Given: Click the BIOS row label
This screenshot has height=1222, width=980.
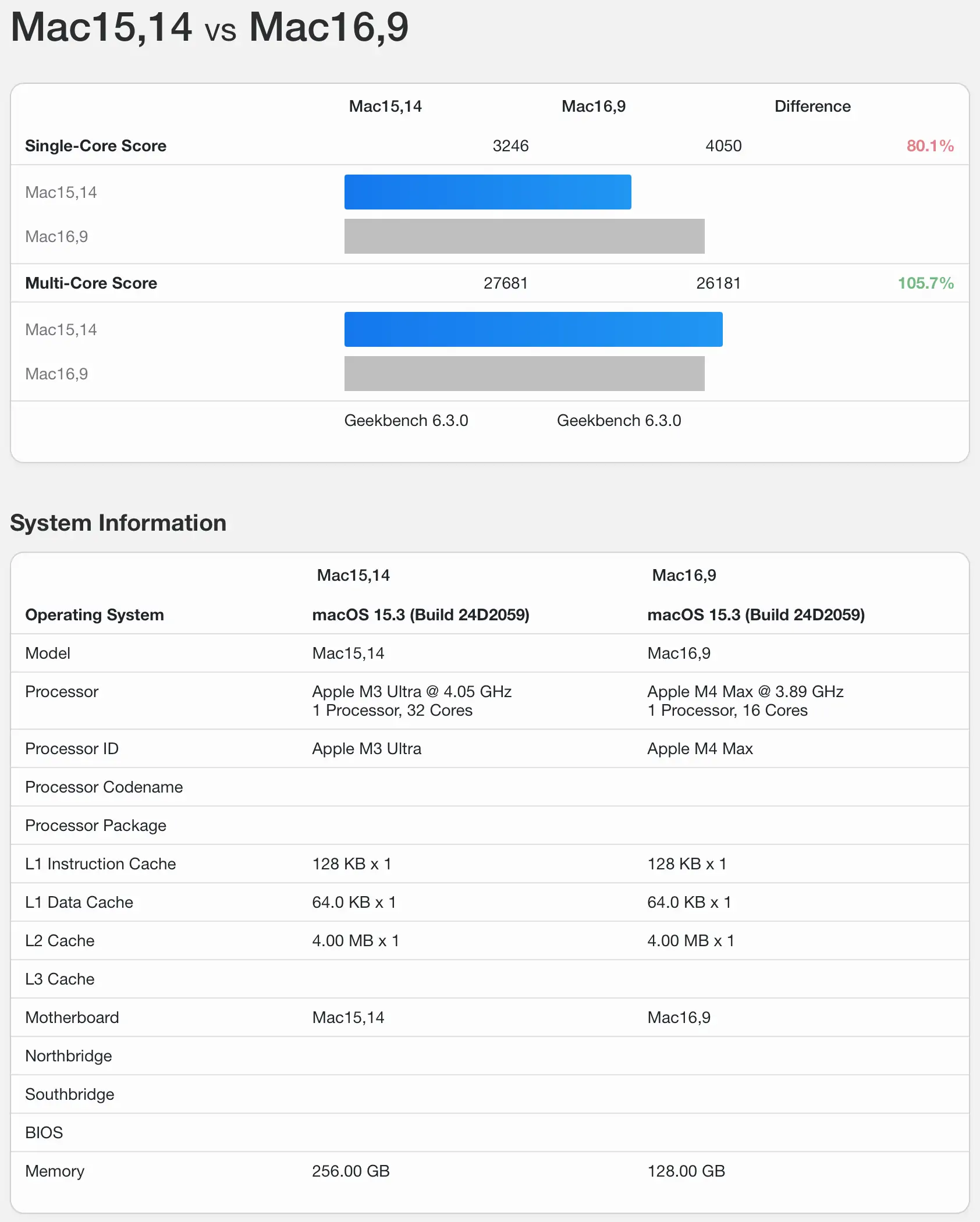Looking at the screenshot, I should (44, 1132).
